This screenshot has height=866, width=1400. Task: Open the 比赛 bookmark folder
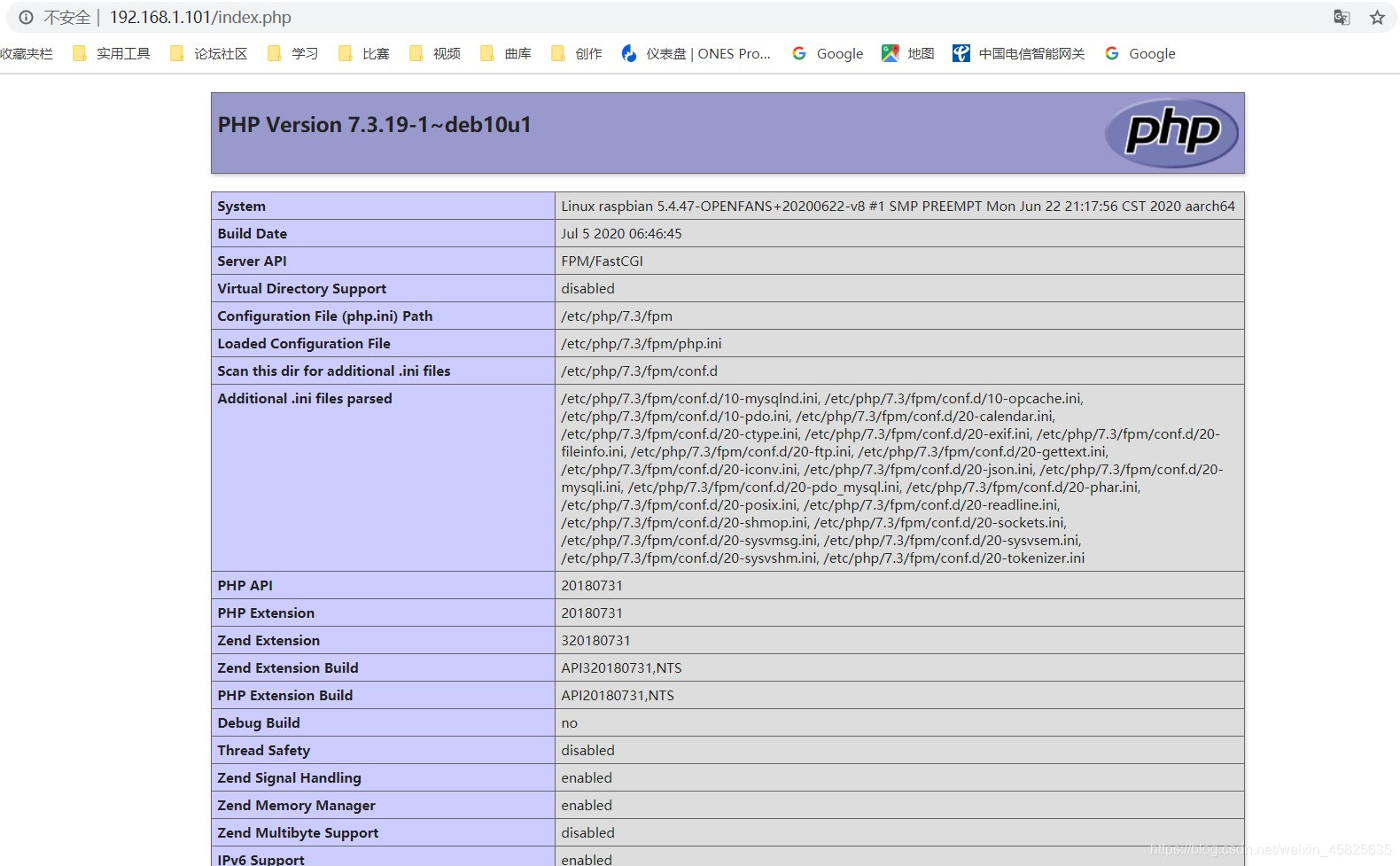pos(364,53)
